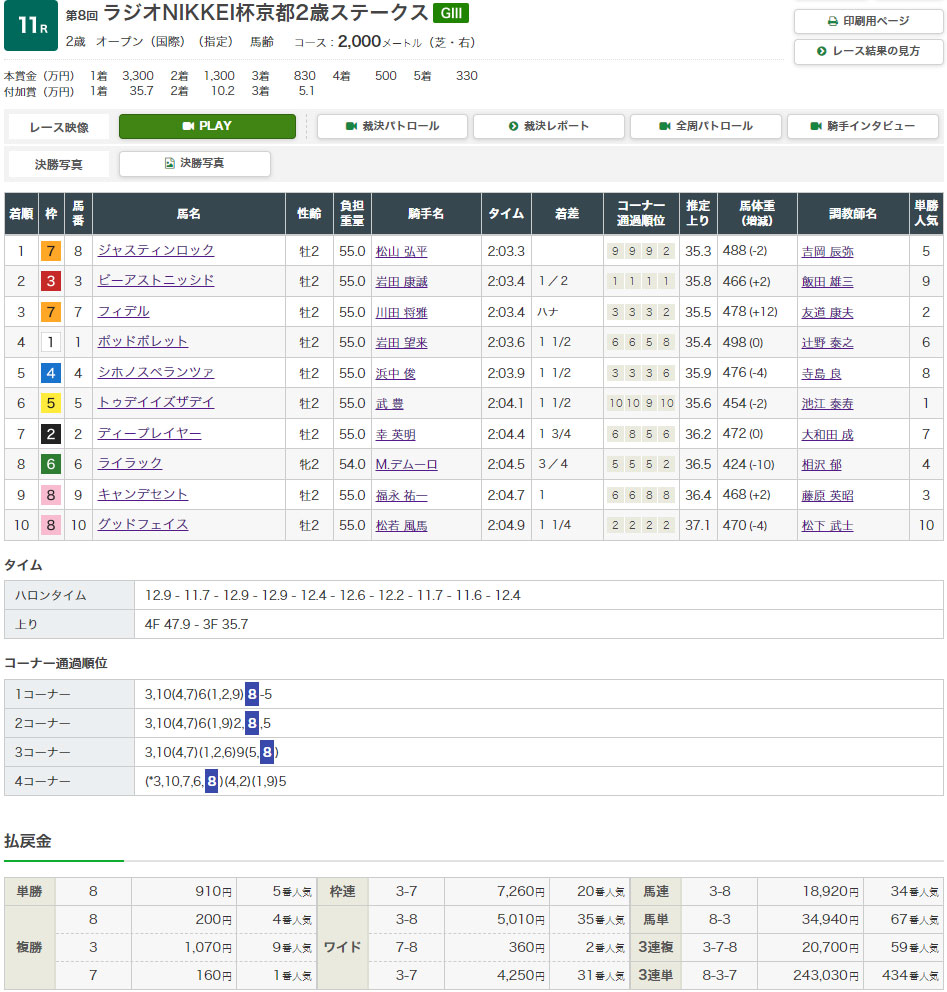Open the 裁決レポート report
947x992 pixels.
548,127
